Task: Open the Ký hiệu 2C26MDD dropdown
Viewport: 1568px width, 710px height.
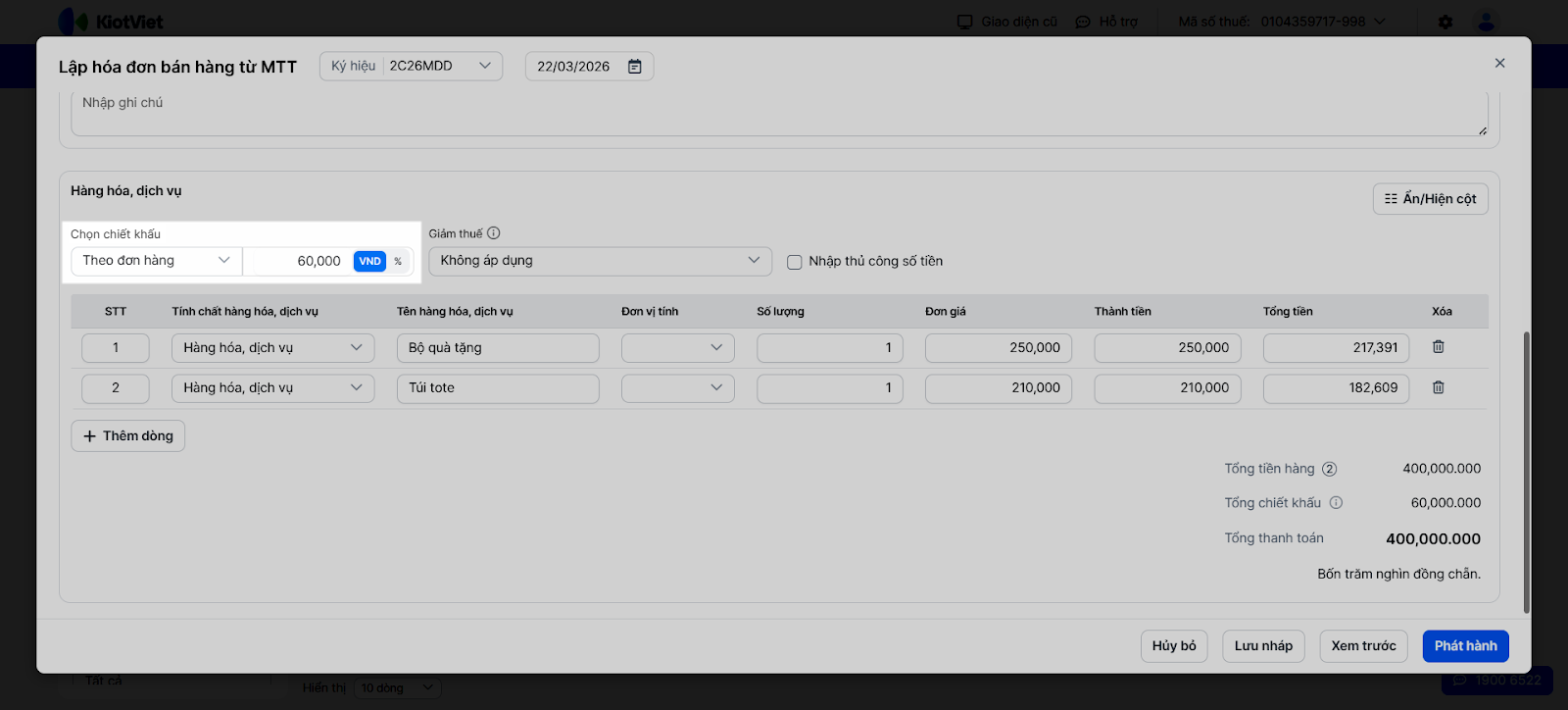Action: coord(411,66)
